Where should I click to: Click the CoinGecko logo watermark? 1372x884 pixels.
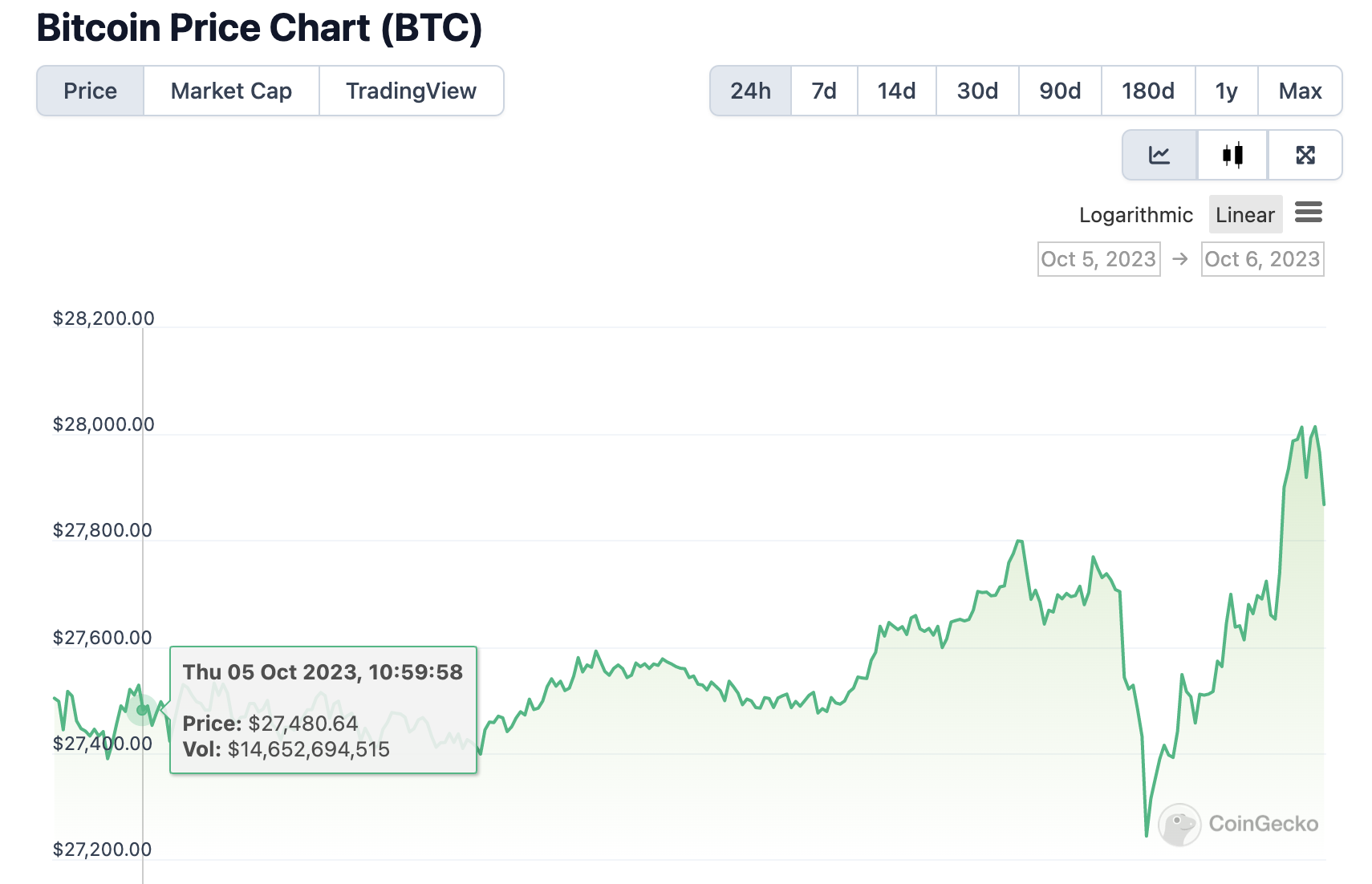tap(1239, 824)
